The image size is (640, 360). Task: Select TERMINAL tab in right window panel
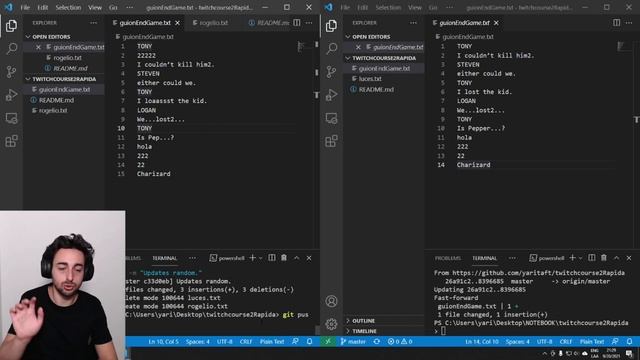tap(484, 258)
